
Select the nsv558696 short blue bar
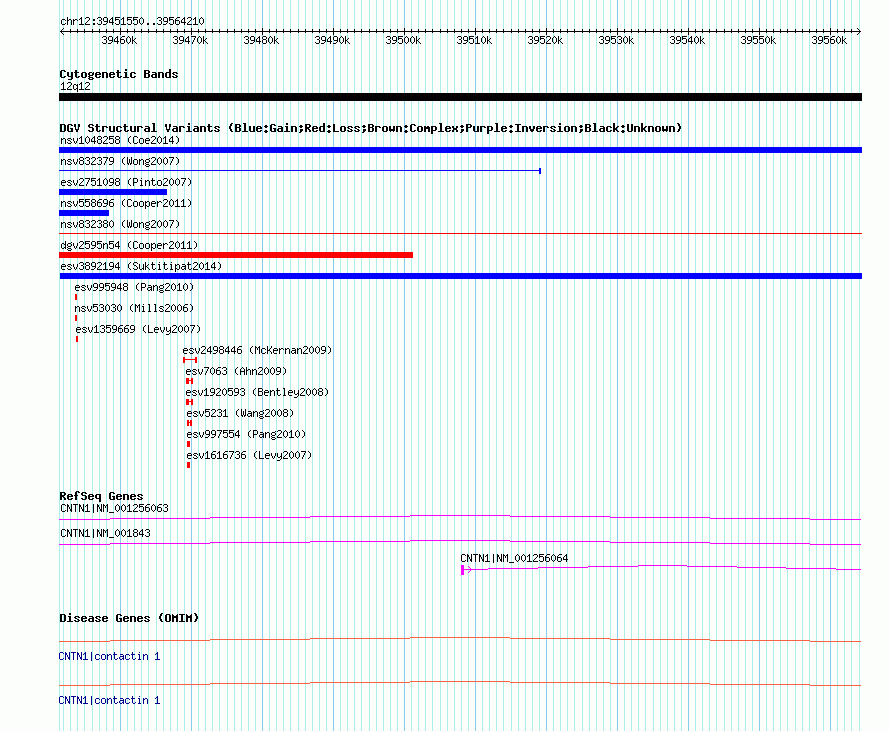pos(84,213)
